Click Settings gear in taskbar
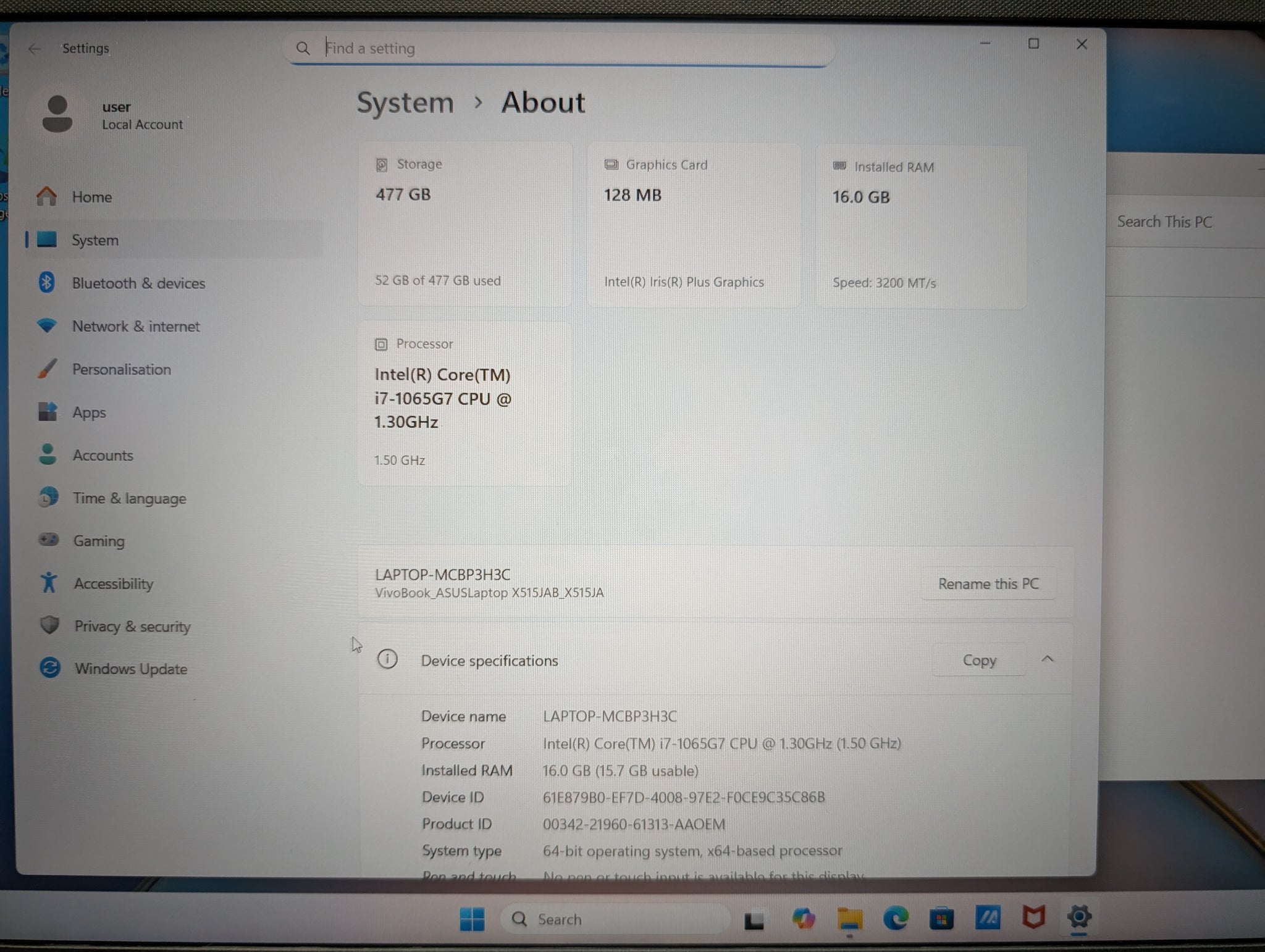 click(x=1079, y=916)
